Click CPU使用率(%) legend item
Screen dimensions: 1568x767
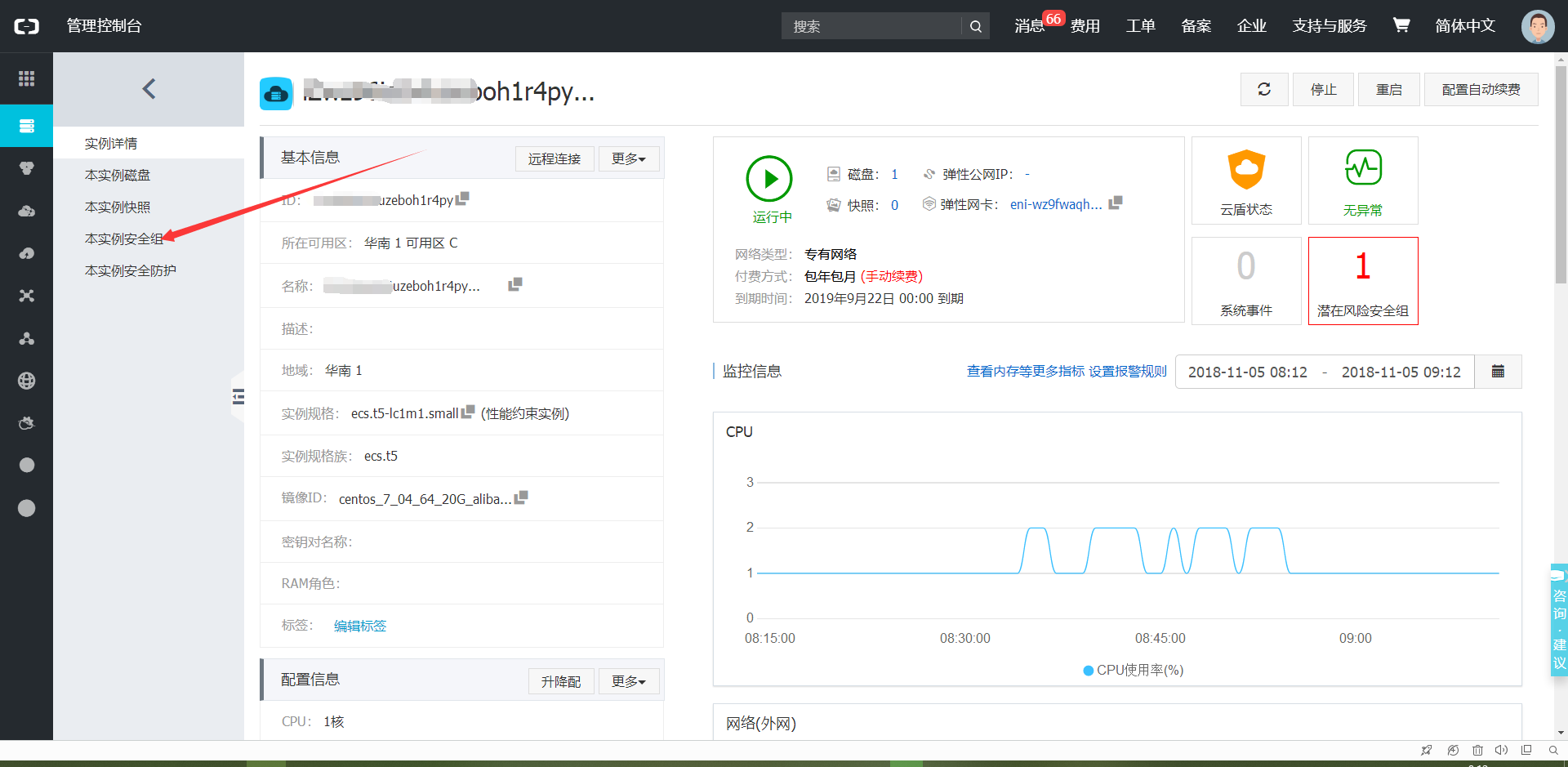(x=1133, y=670)
